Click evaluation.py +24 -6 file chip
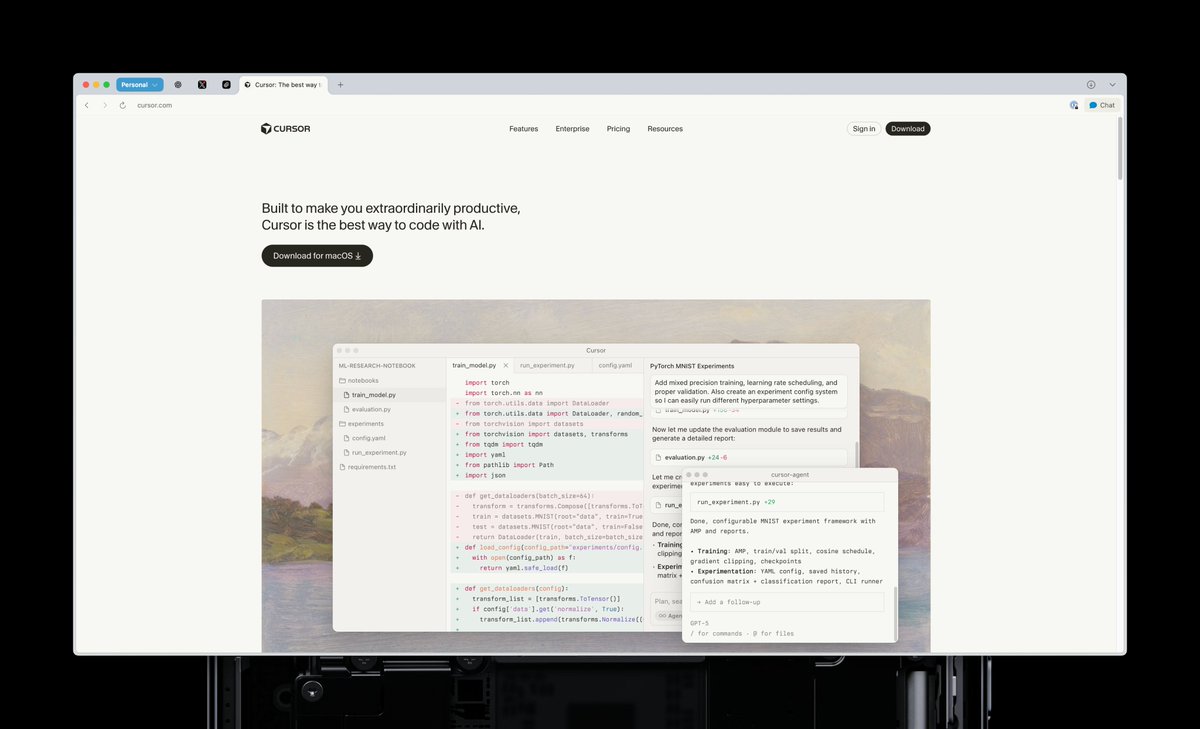 tap(749, 457)
